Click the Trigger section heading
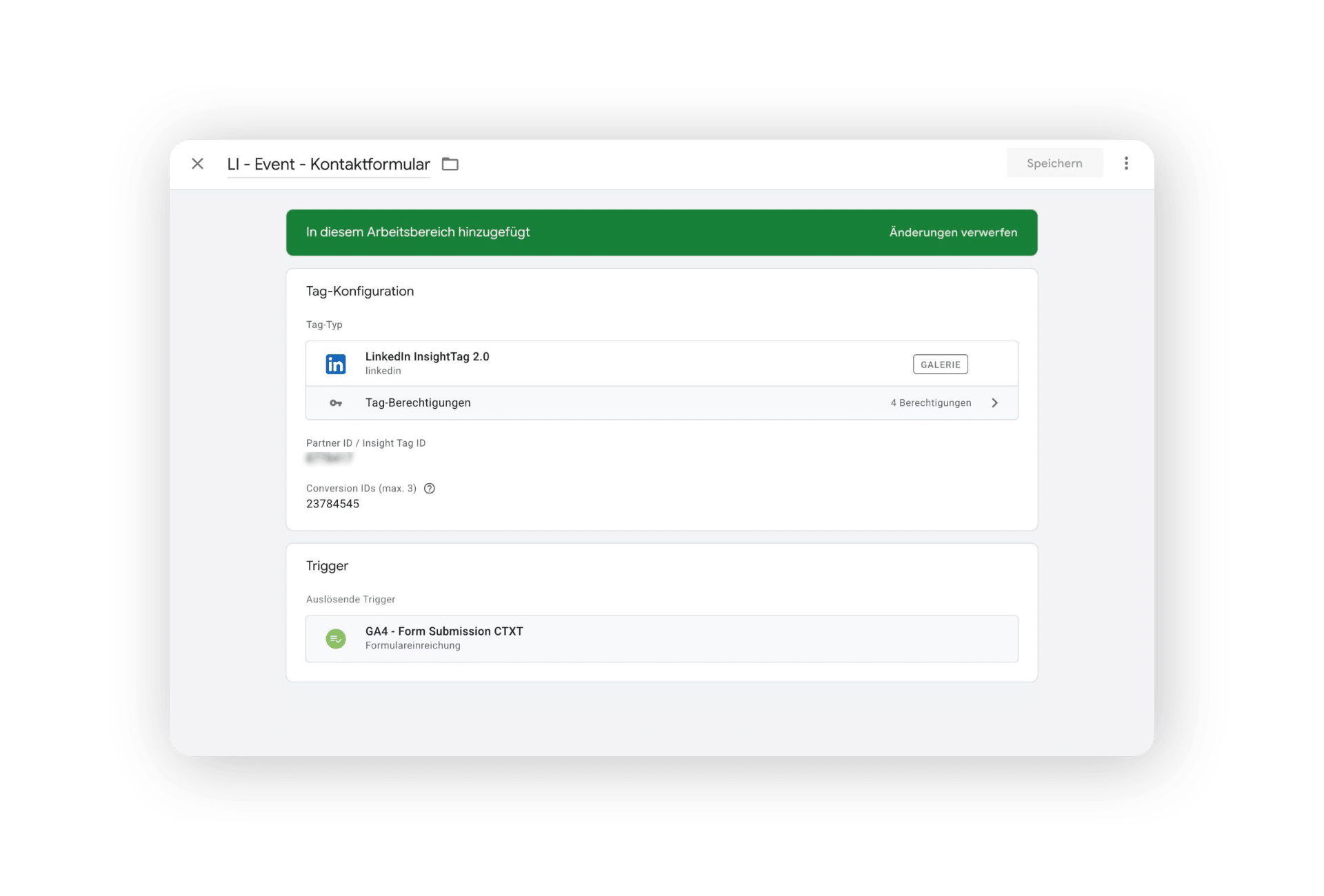 (327, 566)
